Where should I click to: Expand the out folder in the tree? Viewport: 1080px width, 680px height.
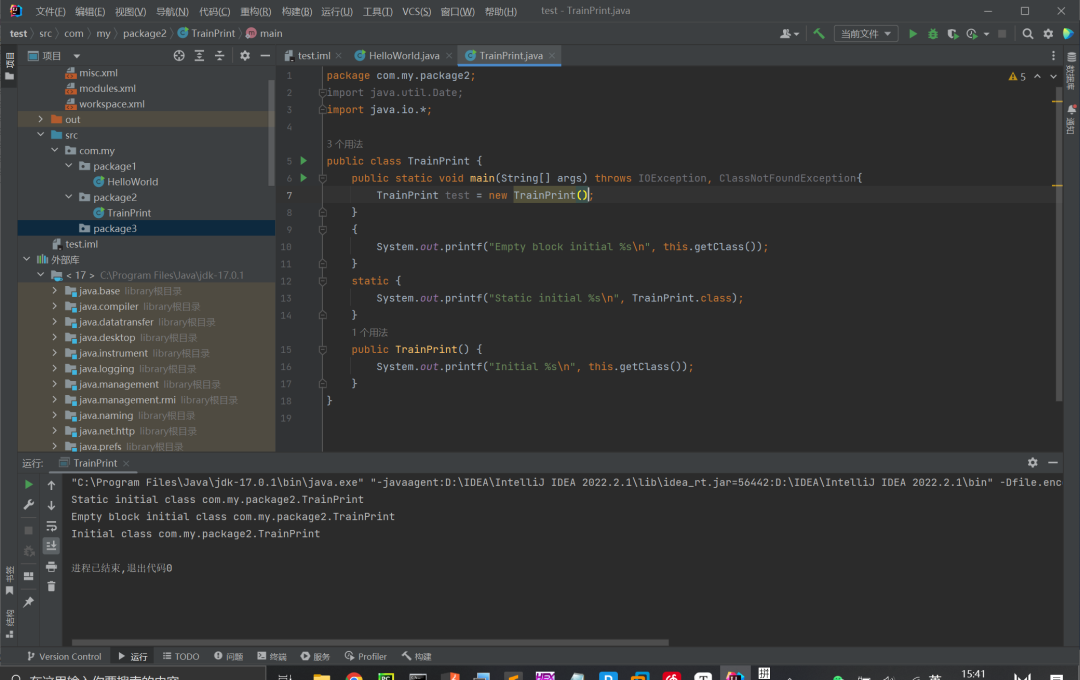pyautogui.click(x=41, y=119)
